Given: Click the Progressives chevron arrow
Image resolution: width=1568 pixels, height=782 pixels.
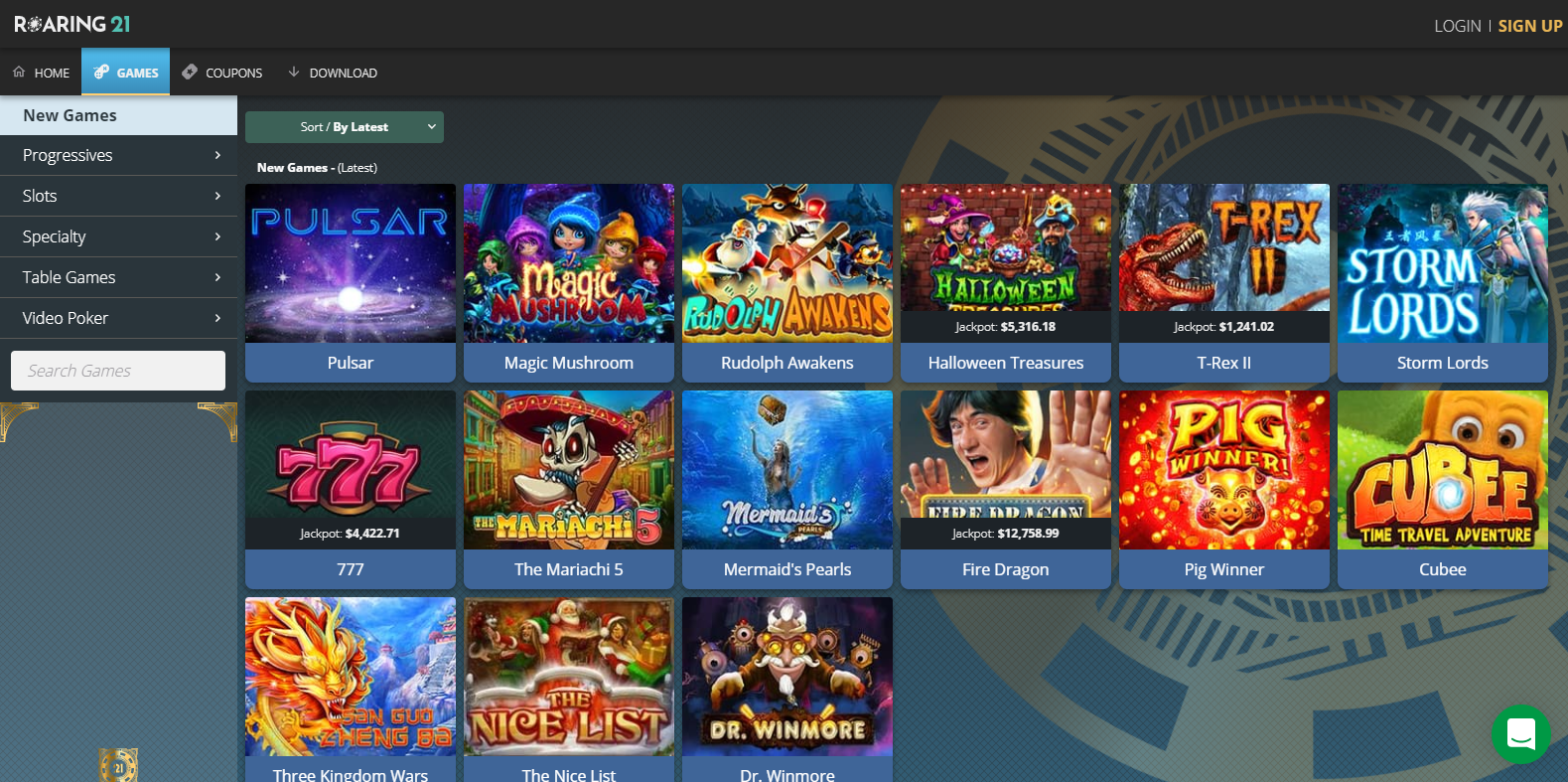Looking at the screenshot, I should [x=217, y=155].
